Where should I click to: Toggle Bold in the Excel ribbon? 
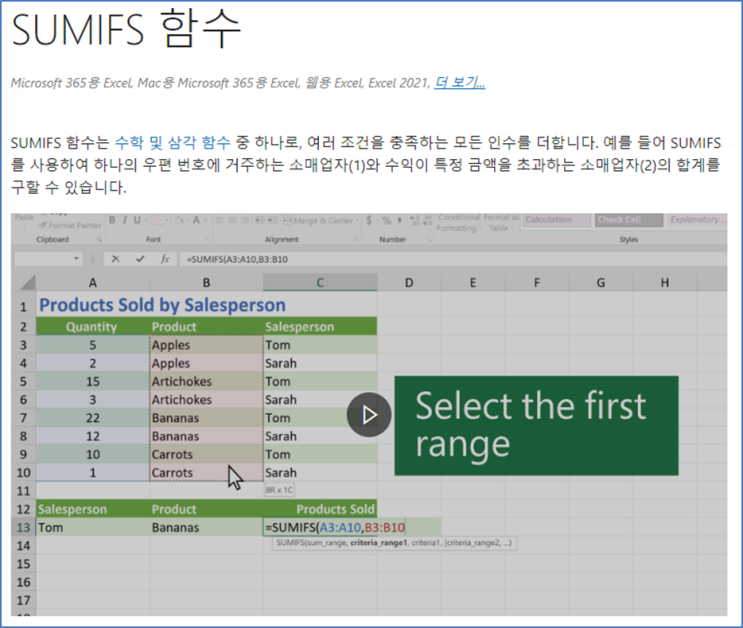click(x=112, y=220)
